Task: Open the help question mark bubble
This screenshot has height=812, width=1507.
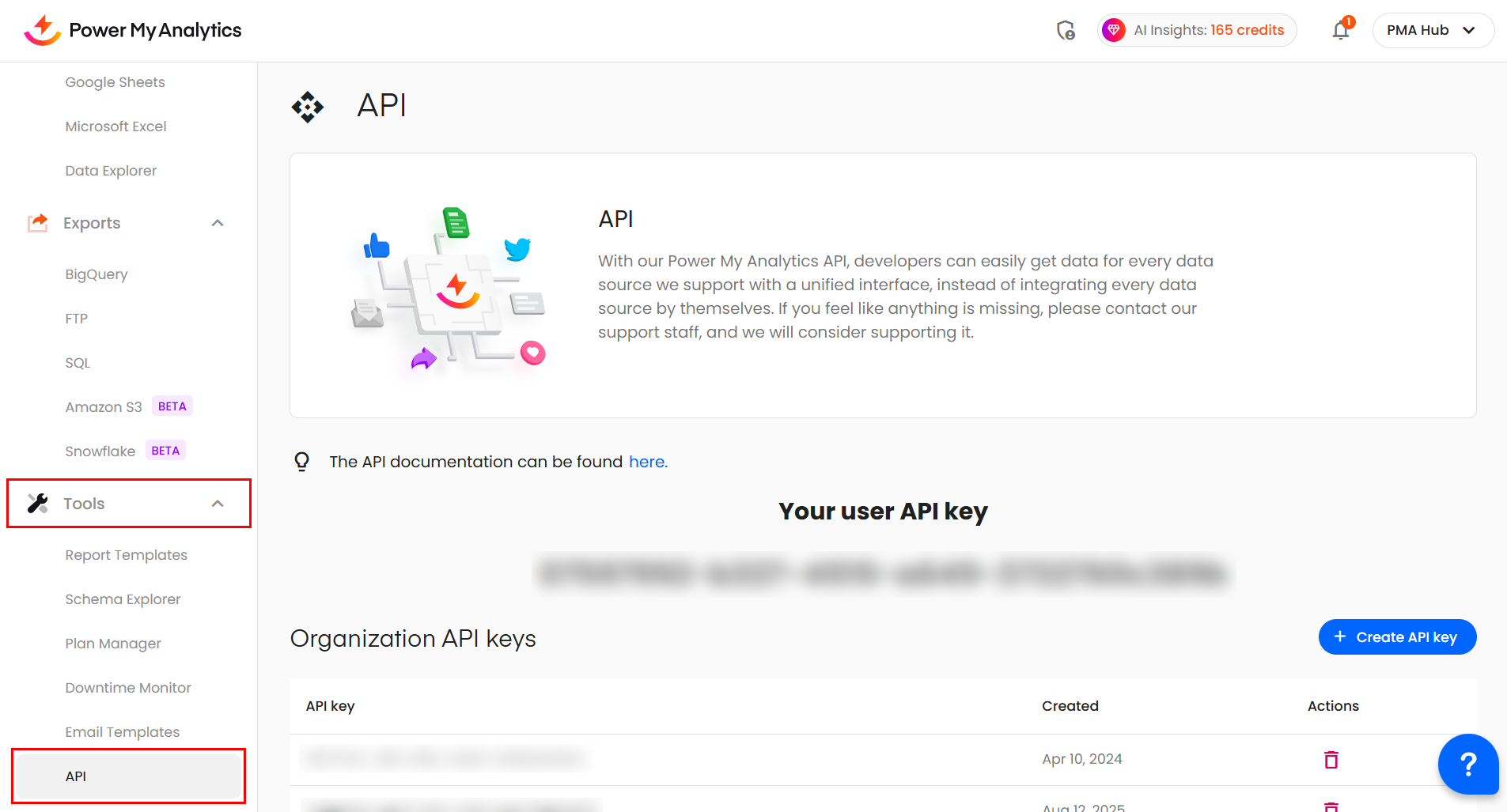Action: click(x=1467, y=764)
